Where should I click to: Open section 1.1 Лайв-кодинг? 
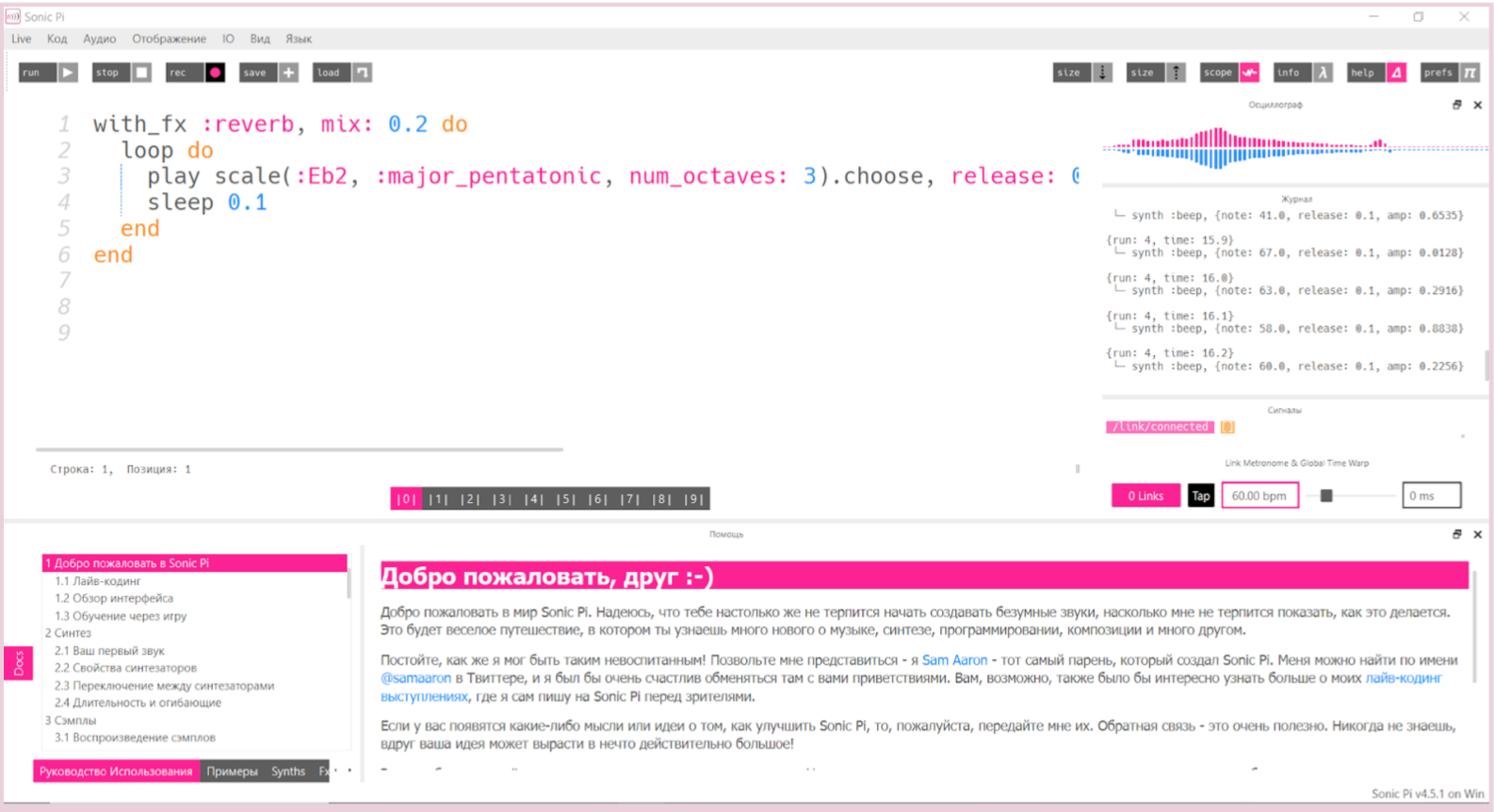point(97,581)
